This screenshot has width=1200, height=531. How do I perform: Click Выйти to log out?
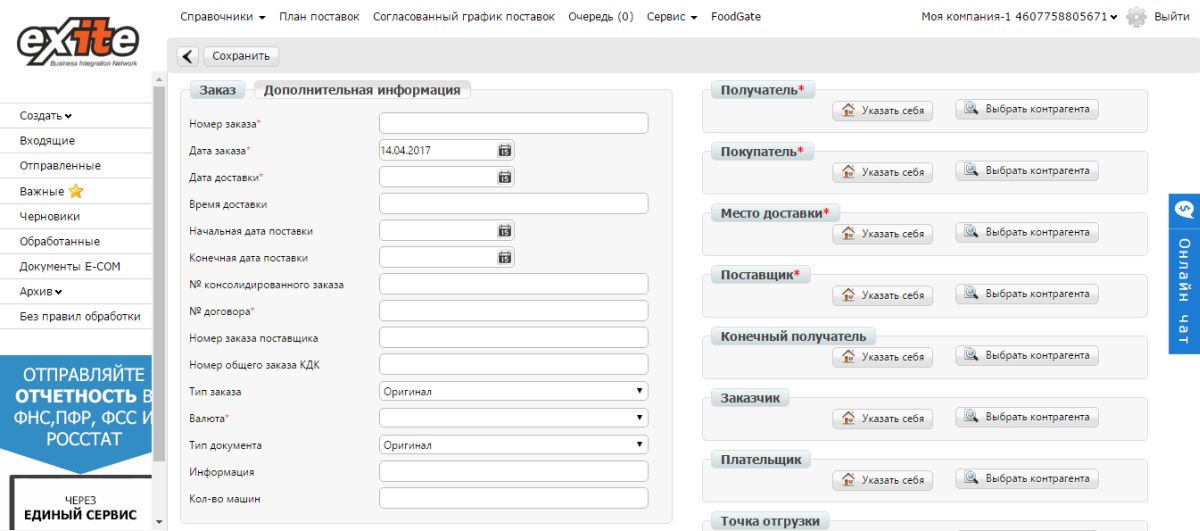[x=1172, y=17]
